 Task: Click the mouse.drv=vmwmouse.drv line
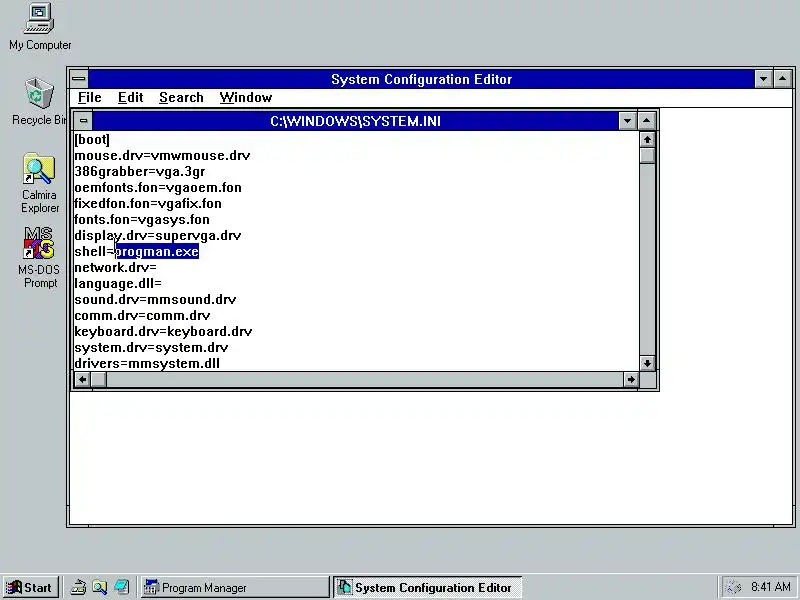pos(162,156)
